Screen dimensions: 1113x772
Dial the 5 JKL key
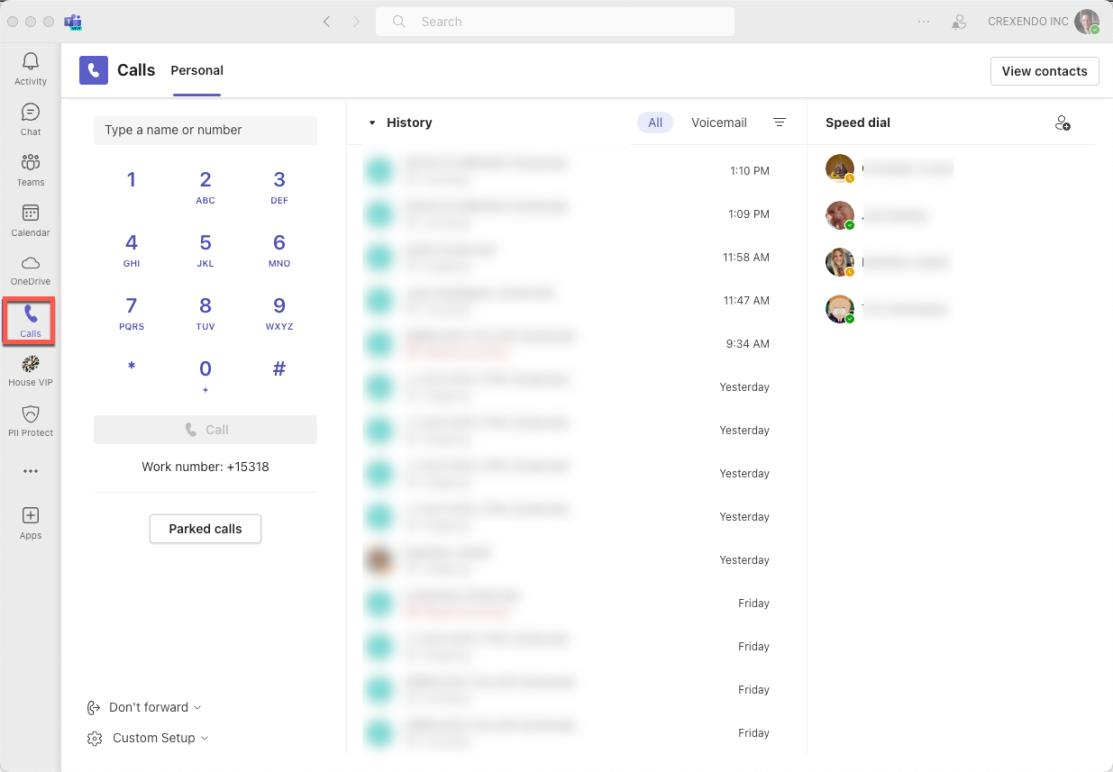tap(205, 250)
